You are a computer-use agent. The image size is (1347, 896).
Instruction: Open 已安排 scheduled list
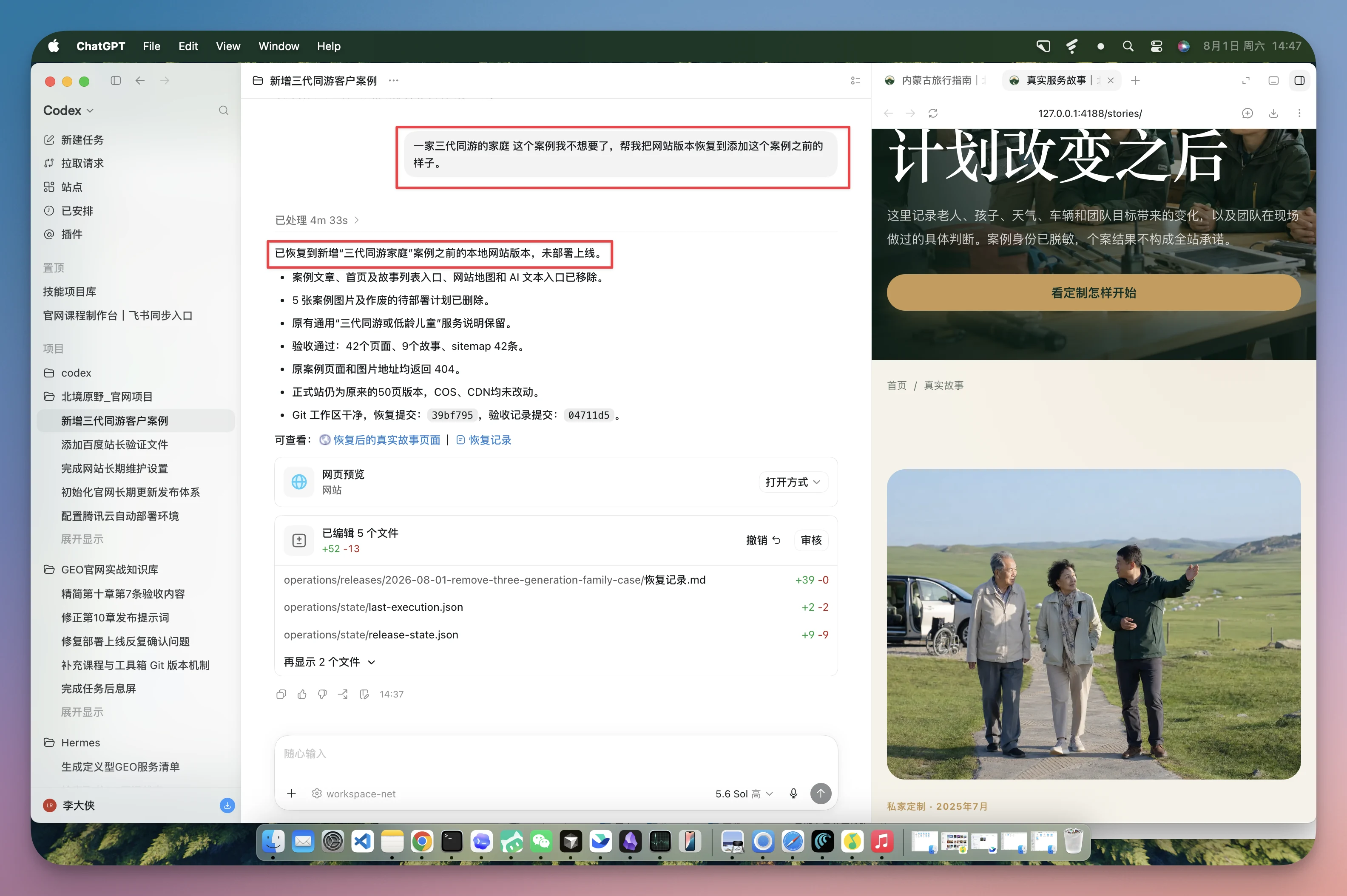(x=68, y=211)
